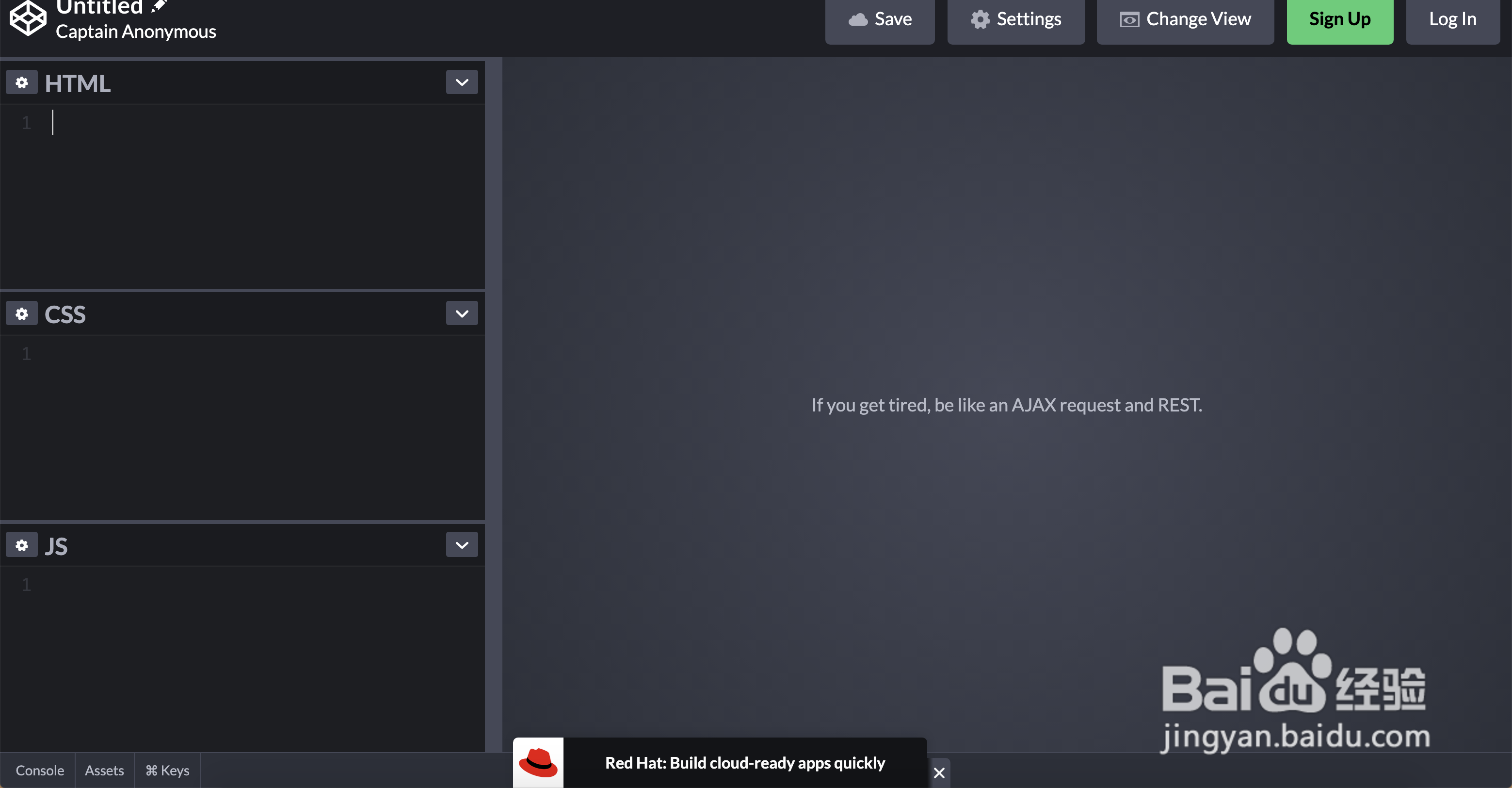The height and width of the screenshot is (788, 1512).
Task: Show keyboard shortcuts via Keys
Action: tap(167, 771)
